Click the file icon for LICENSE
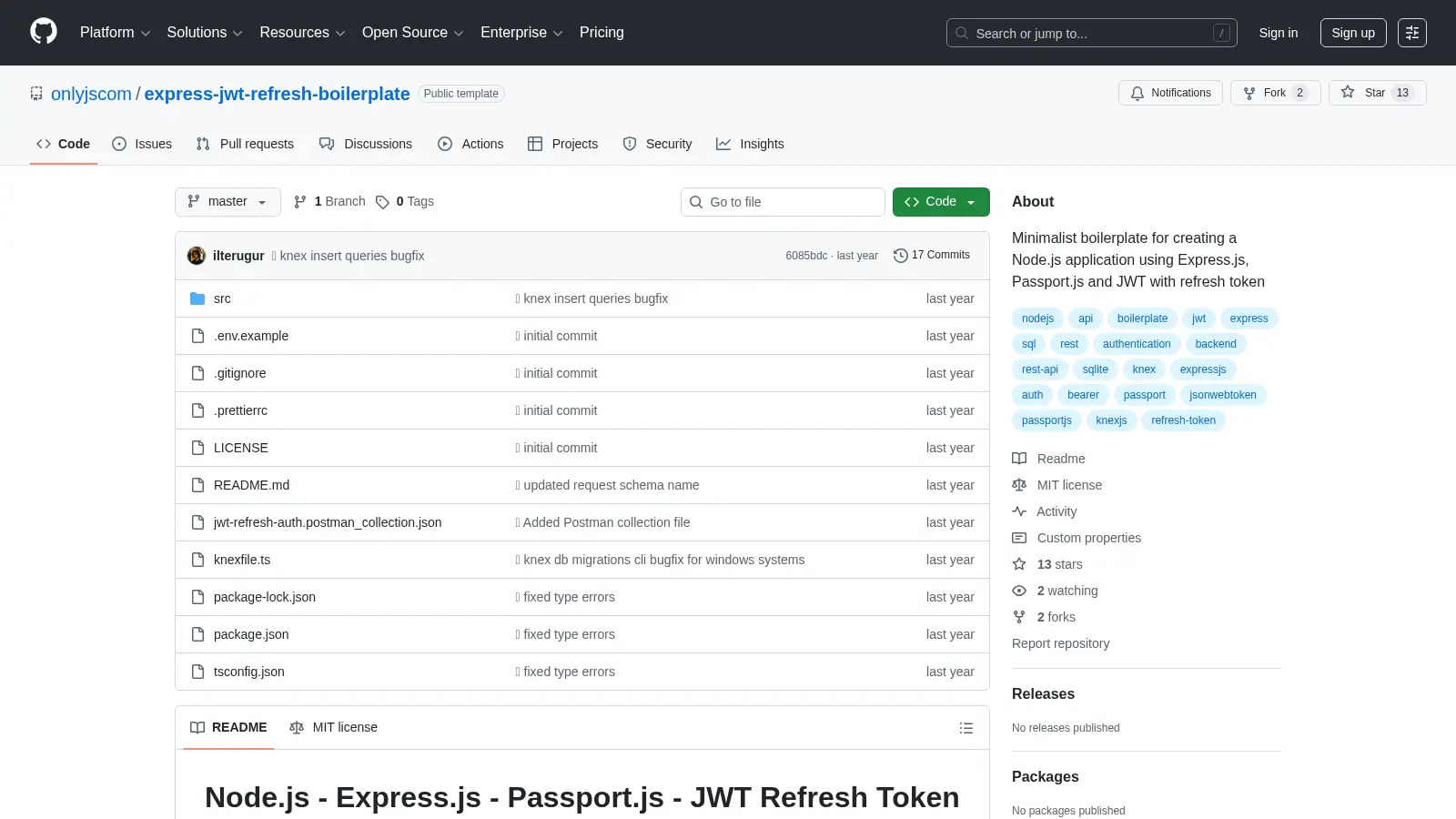1456x819 pixels. pyautogui.click(x=197, y=448)
